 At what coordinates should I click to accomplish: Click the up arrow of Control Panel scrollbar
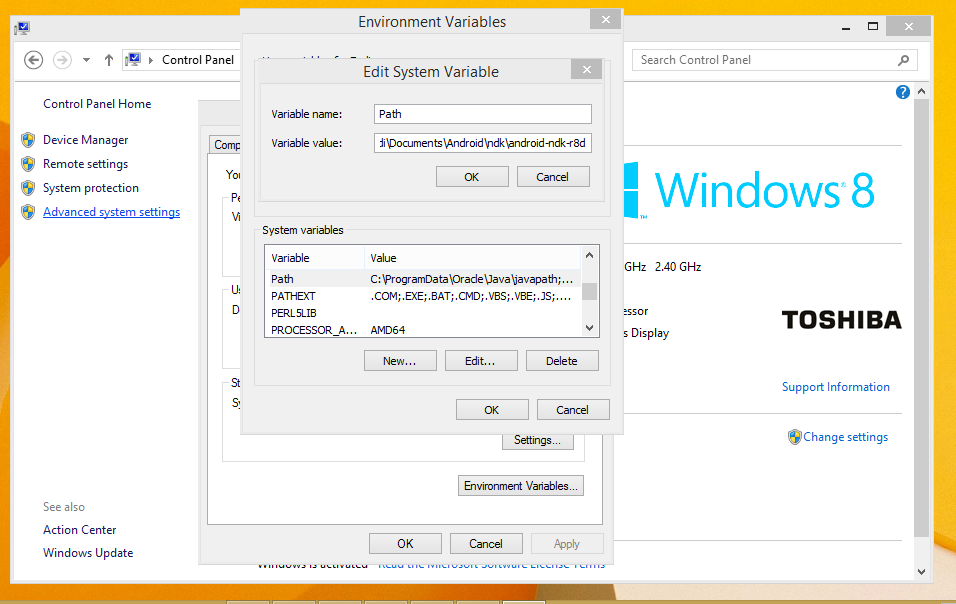921,91
